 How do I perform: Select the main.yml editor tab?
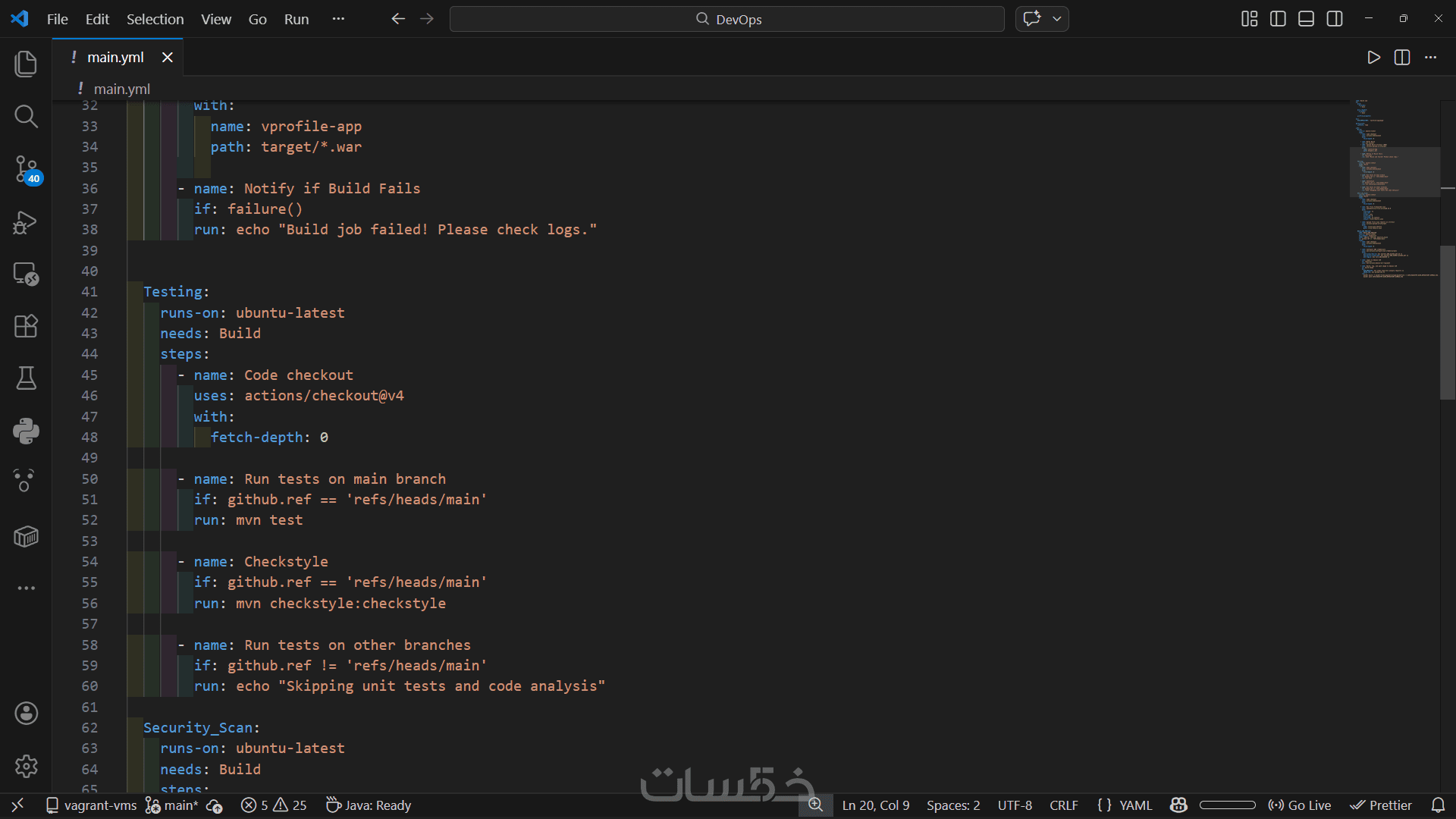(115, 58)
